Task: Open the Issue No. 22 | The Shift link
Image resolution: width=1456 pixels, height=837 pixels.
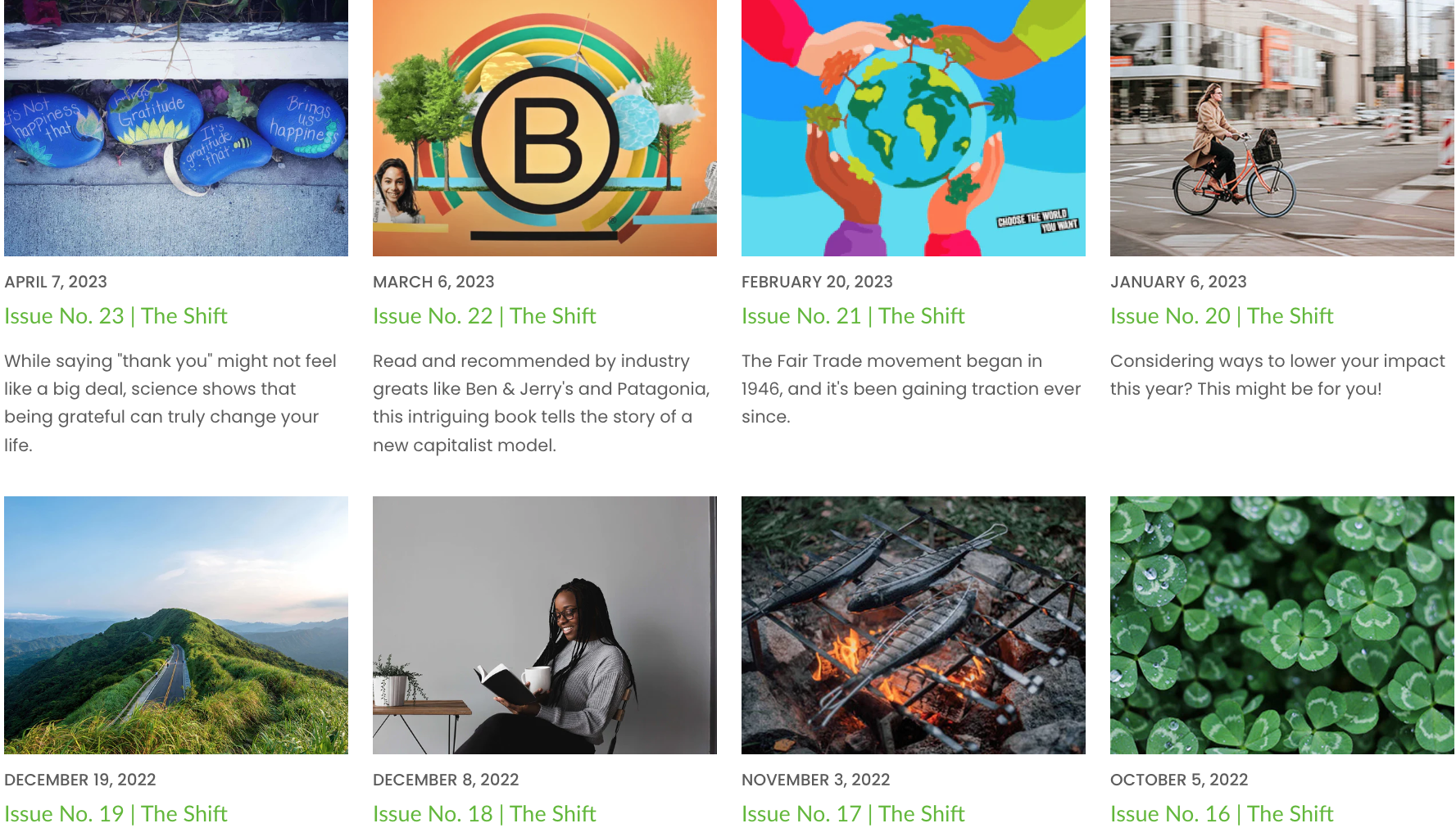Action: pos(484,316)
